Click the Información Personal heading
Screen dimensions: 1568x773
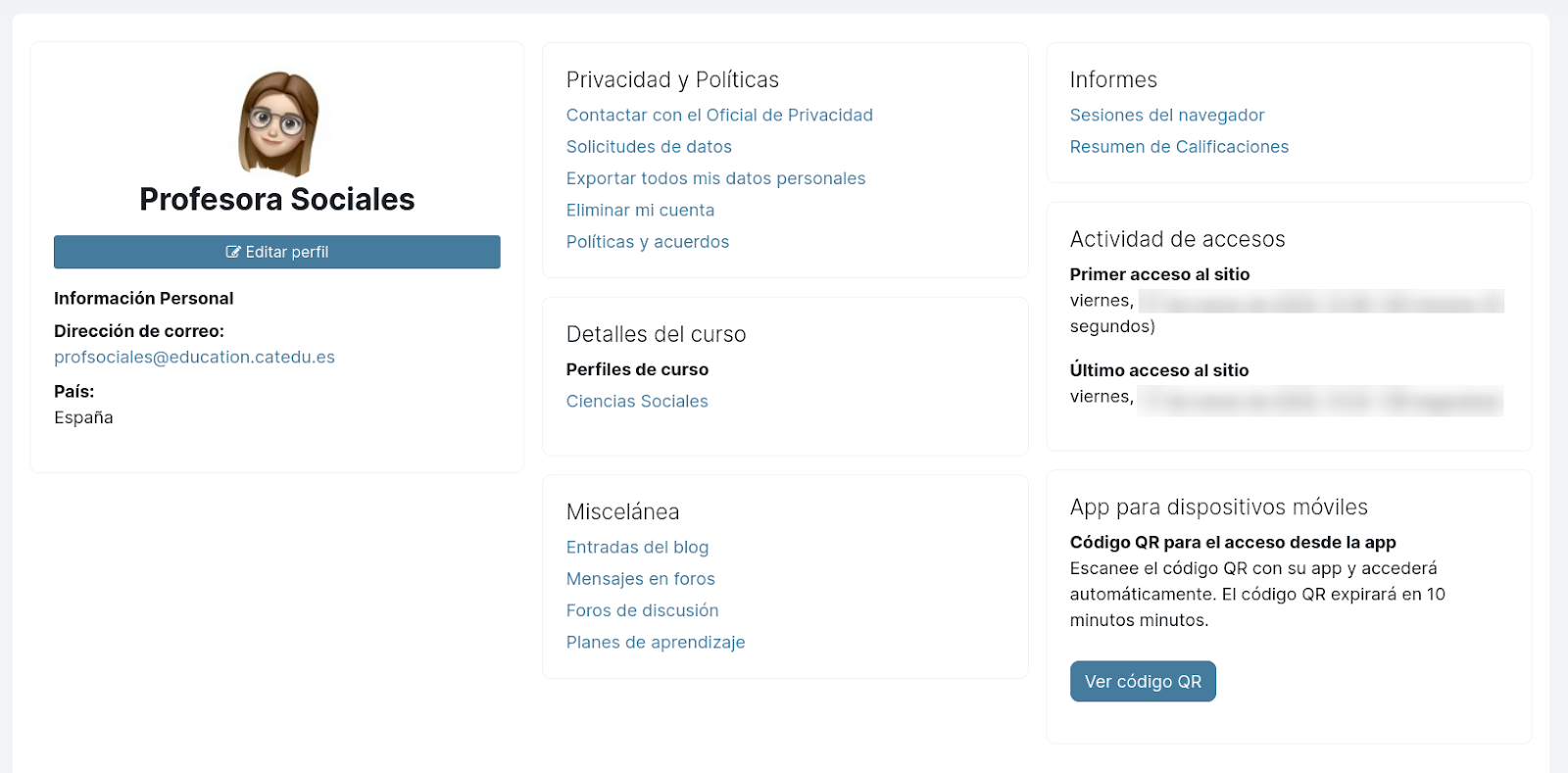tap(144, 299)
